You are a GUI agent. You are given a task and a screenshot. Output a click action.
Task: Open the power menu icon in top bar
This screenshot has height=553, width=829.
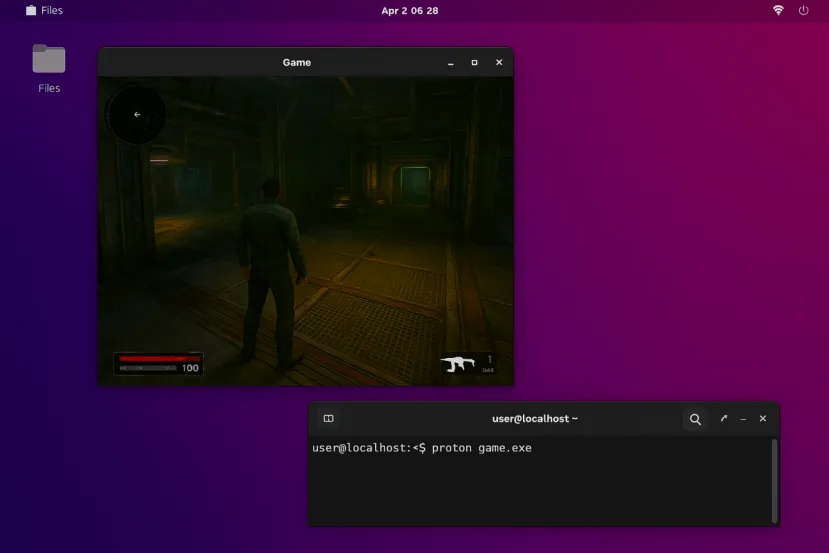pyautogui.click(x=803, y=10)
